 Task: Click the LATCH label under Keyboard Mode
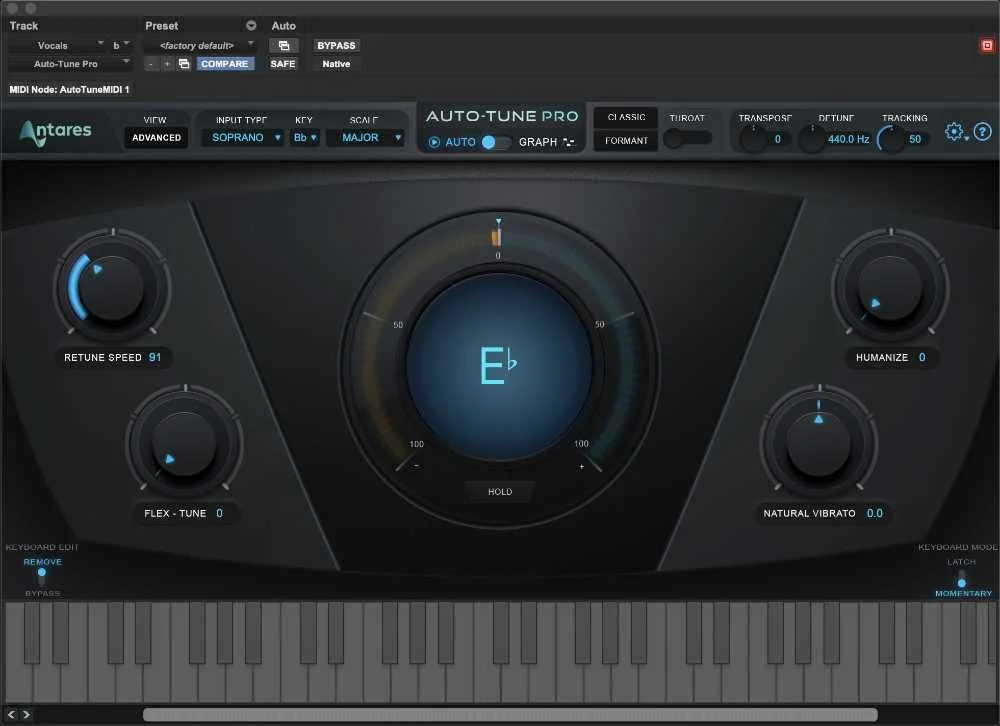tap(961, 561)
